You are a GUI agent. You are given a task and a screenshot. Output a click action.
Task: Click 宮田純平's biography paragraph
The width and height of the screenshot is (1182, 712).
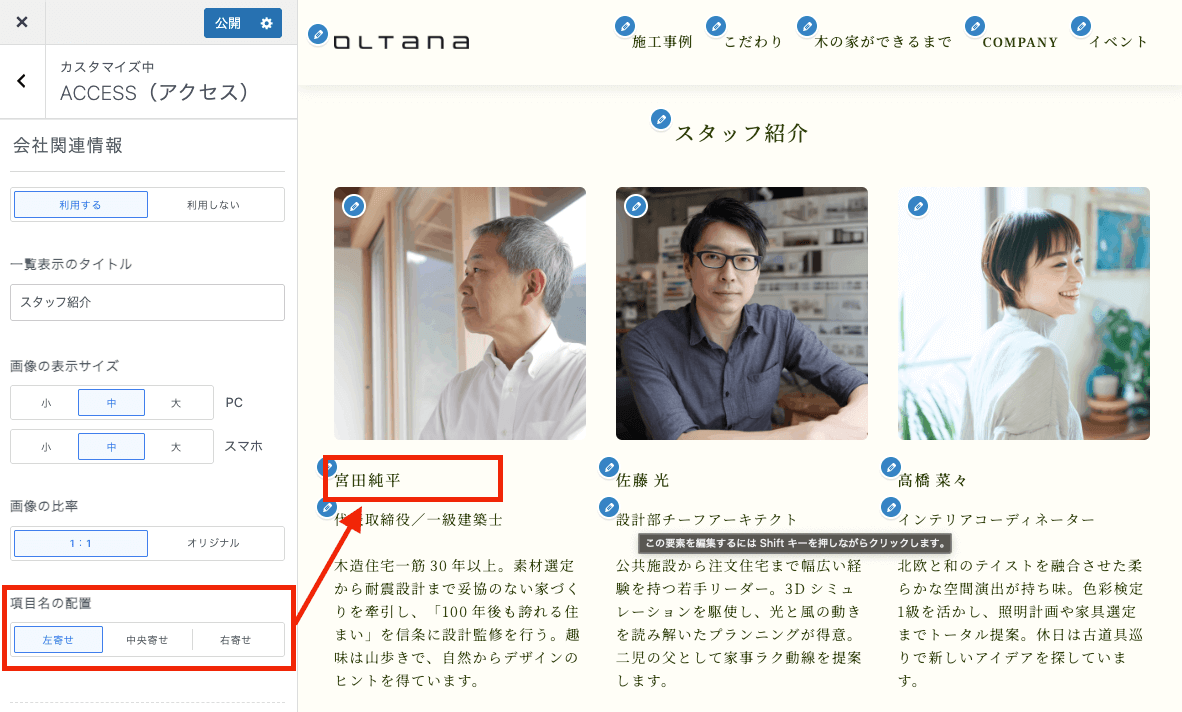pos(457,623)
